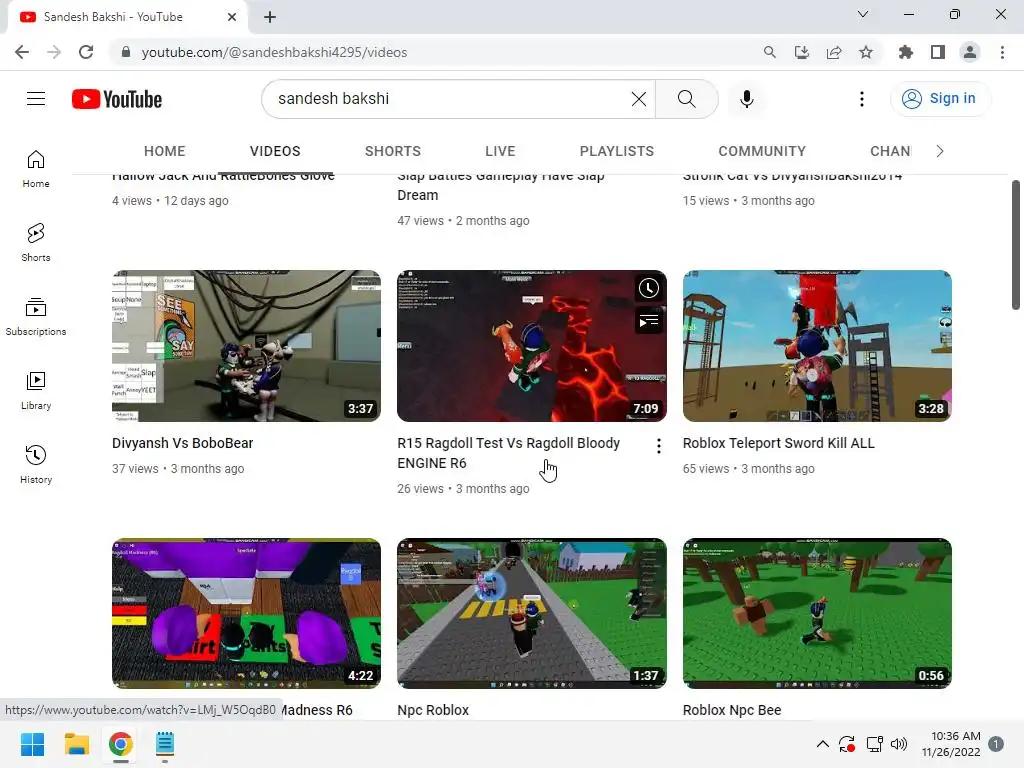
Task: Open the 3:37 BoboBear video thumbnail
Action: pos(246,345)
